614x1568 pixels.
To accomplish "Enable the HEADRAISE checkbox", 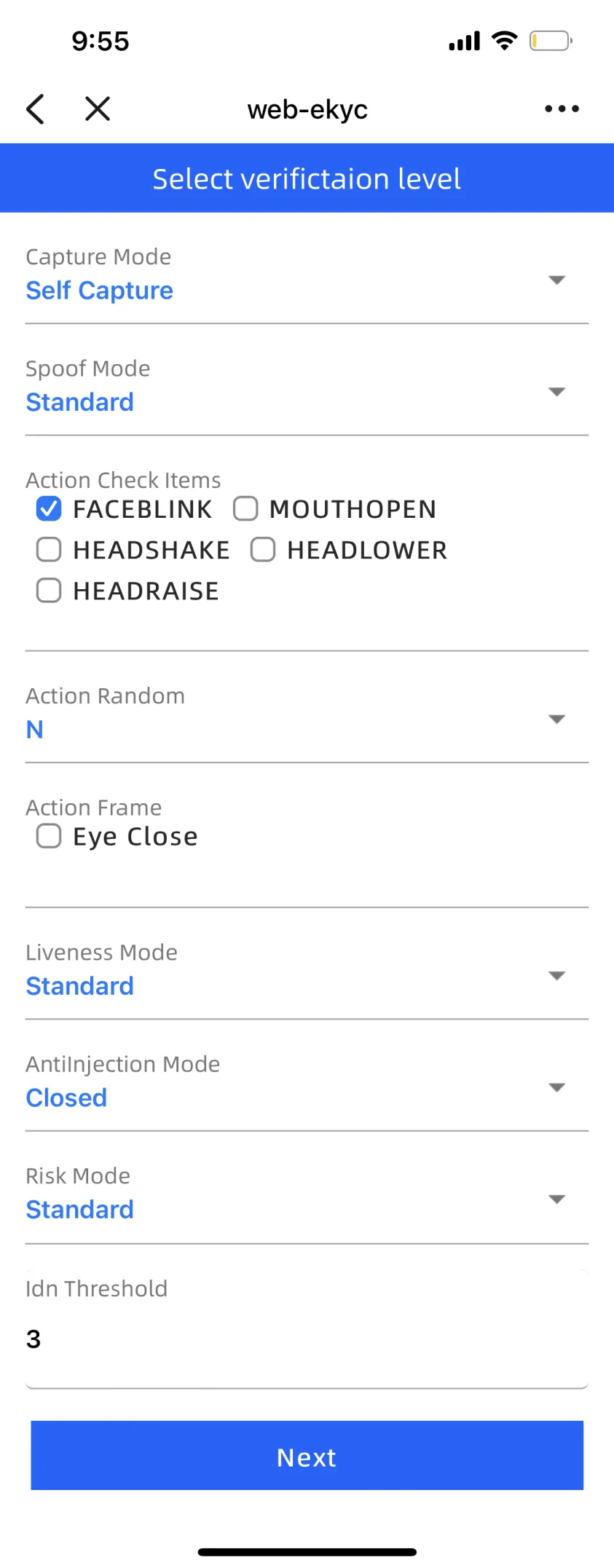I will point(49,591).
